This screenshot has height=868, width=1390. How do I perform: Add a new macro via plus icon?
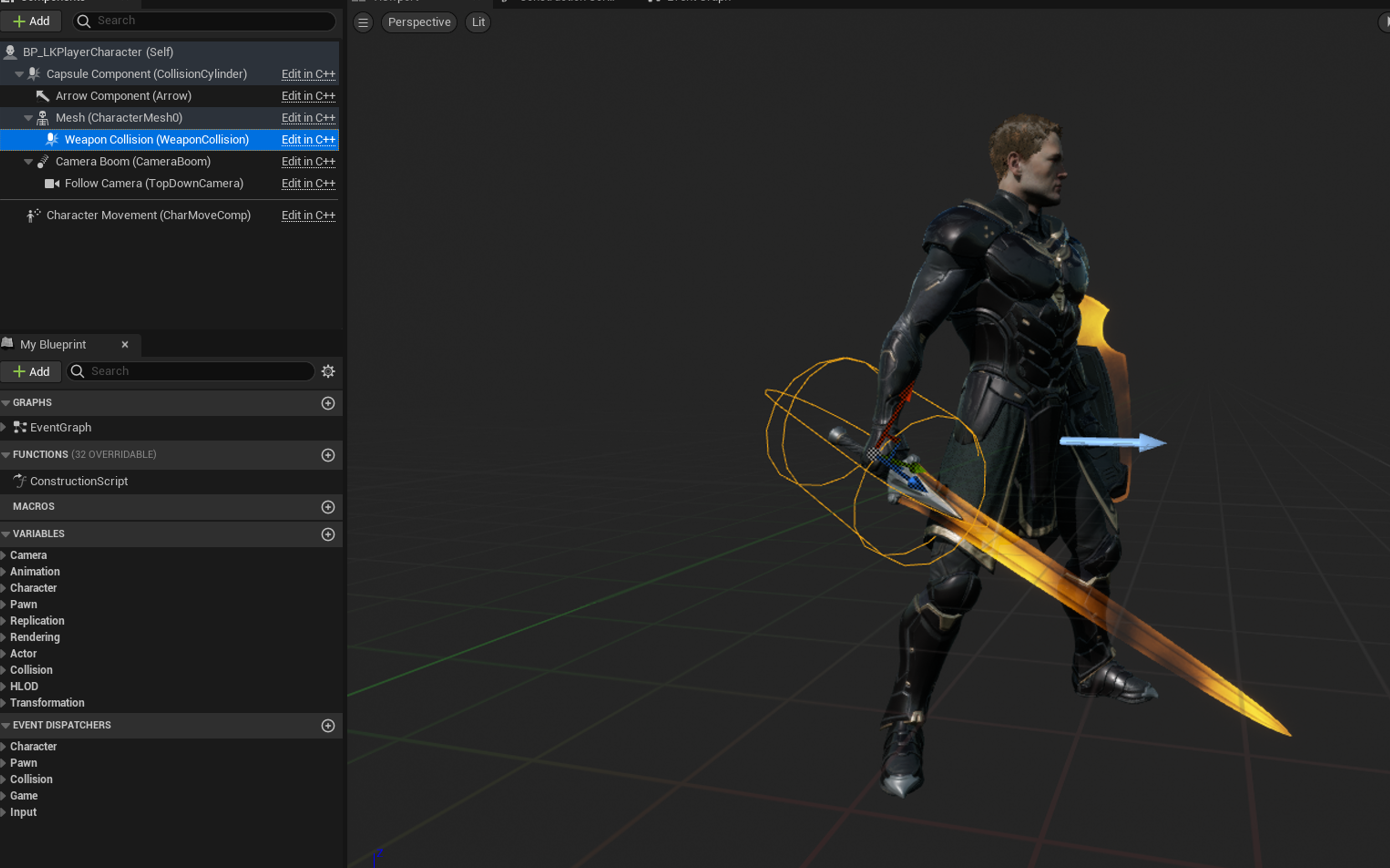click(x=328, y=507)
